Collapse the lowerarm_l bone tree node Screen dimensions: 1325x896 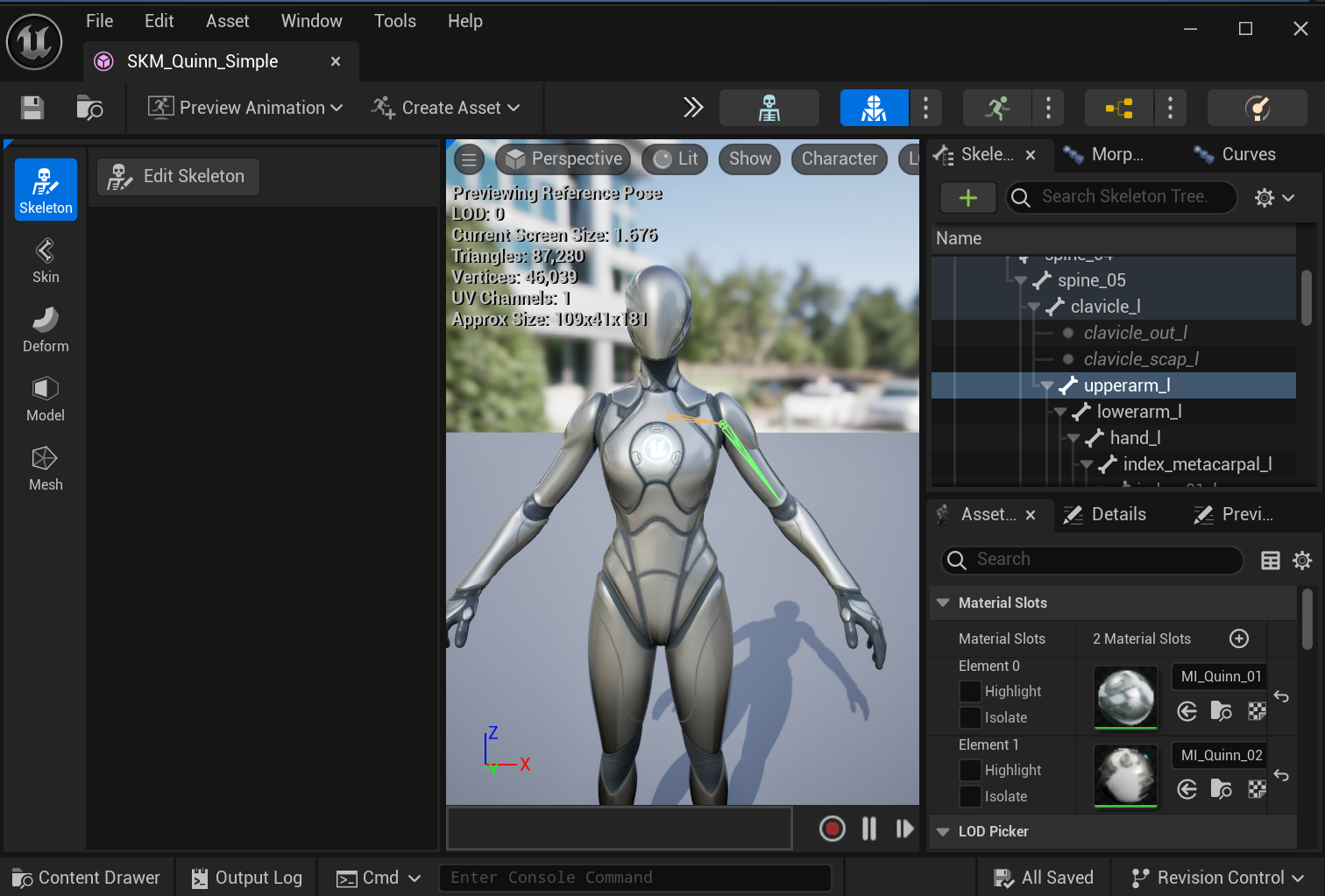click(x=1060, y=412)
